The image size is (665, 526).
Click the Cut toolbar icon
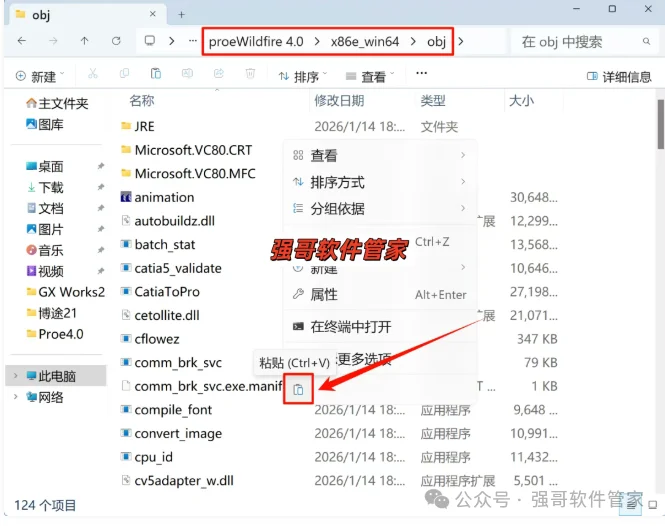[x=92, y=74]
